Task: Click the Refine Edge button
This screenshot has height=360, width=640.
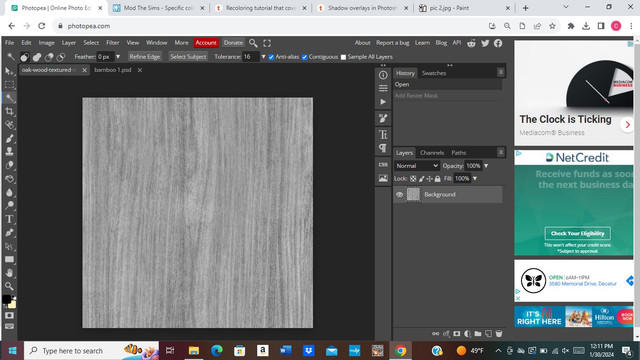Action: [144, 57]
